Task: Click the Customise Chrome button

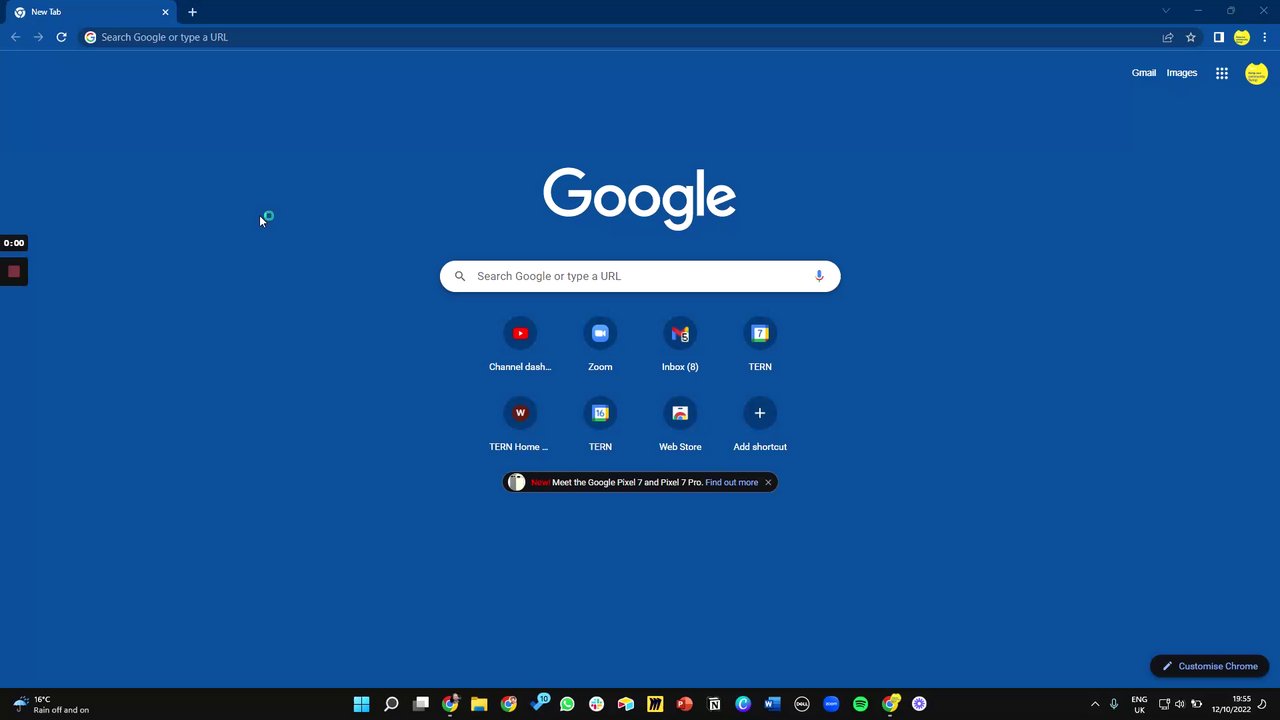Action: [1210, 666]
